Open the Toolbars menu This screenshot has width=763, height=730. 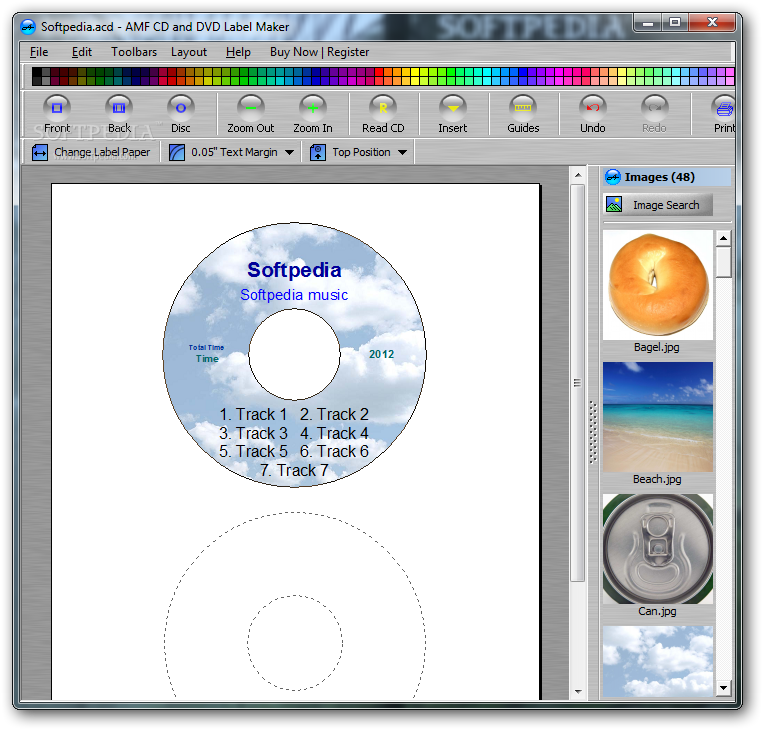click(x=134, y=52)
